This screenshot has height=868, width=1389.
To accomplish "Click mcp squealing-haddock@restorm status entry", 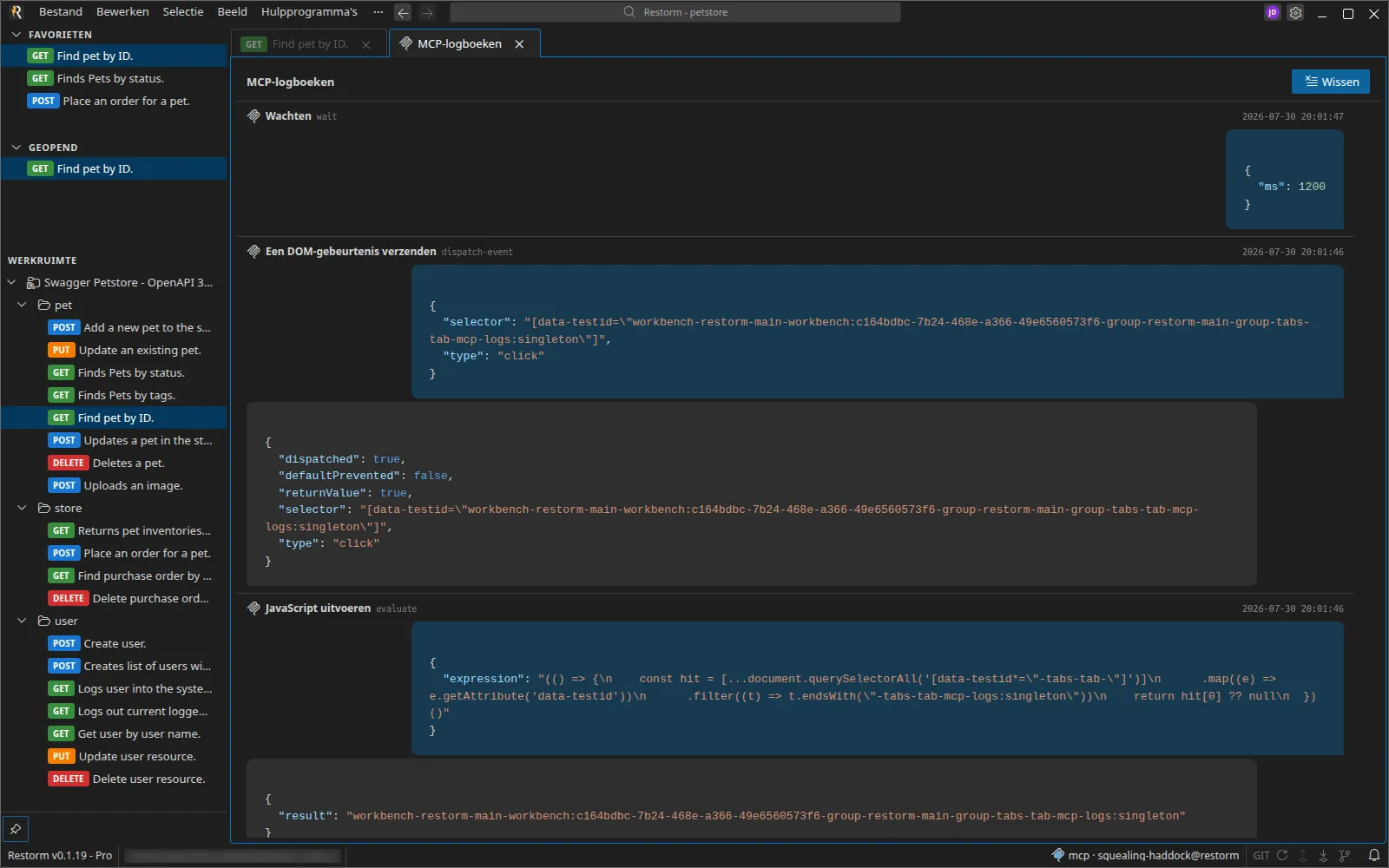I will (x=1145, y=855).
